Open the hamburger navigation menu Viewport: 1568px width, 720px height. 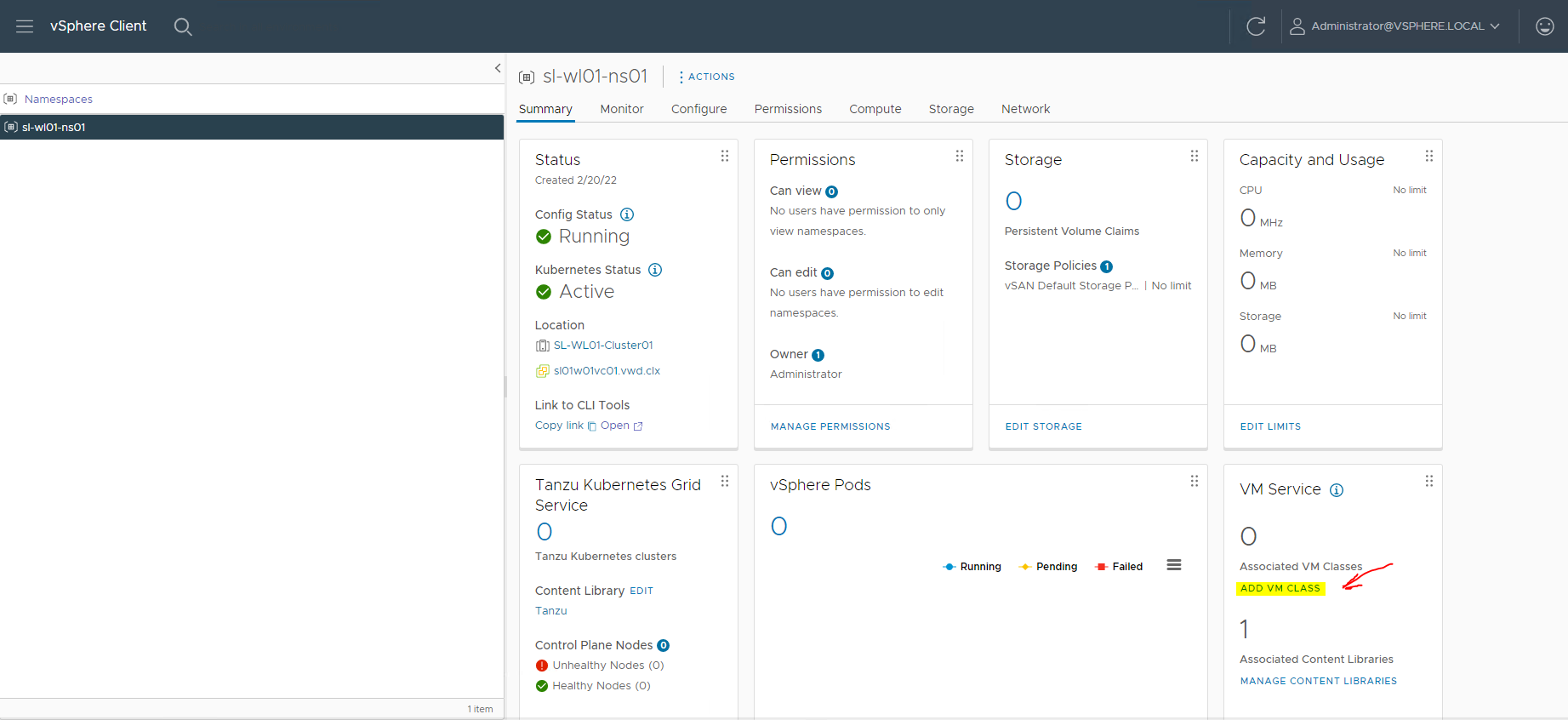[x=25, y=26]
